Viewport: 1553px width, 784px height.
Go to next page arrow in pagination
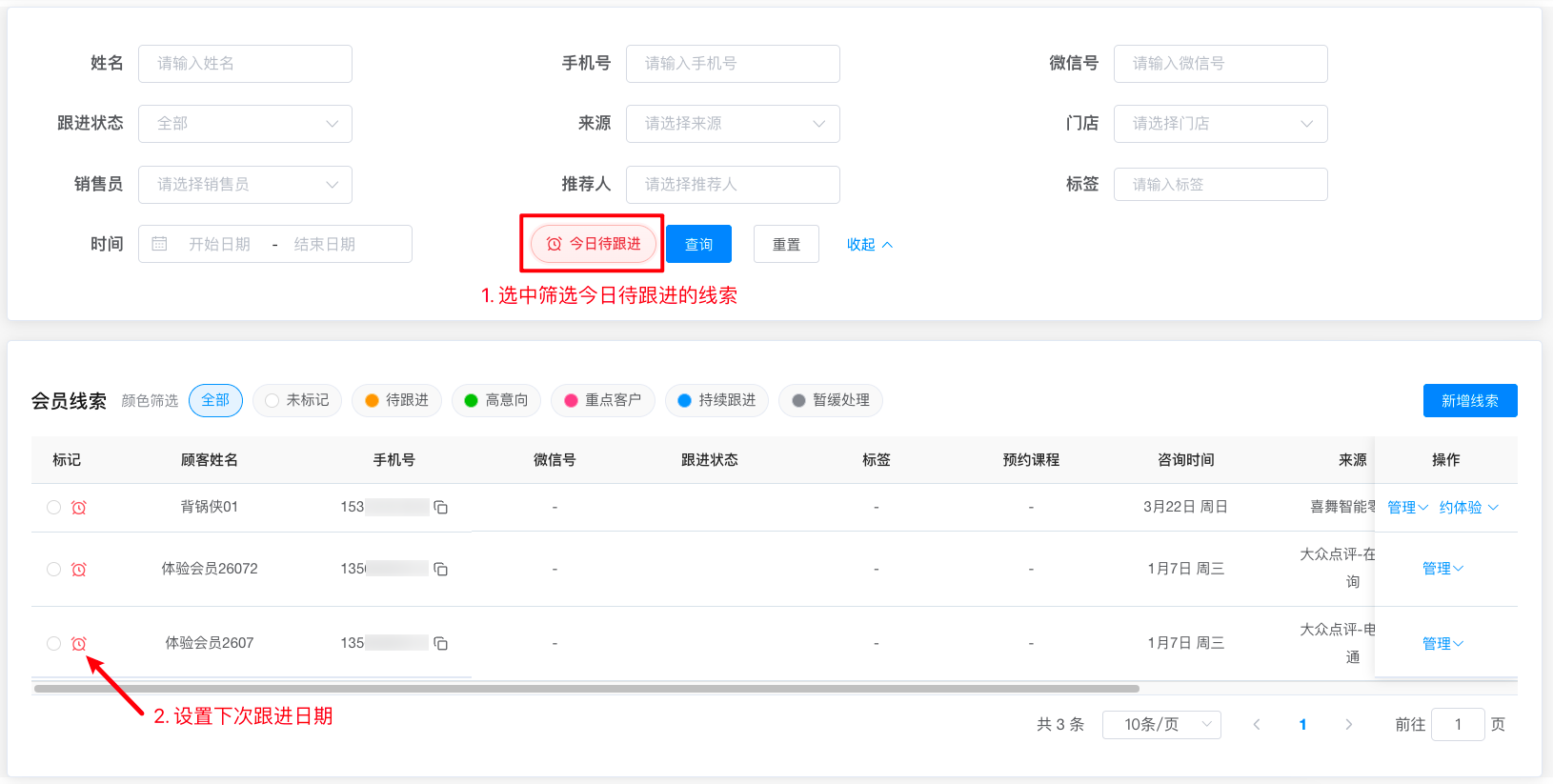(x=1348, y=725)
